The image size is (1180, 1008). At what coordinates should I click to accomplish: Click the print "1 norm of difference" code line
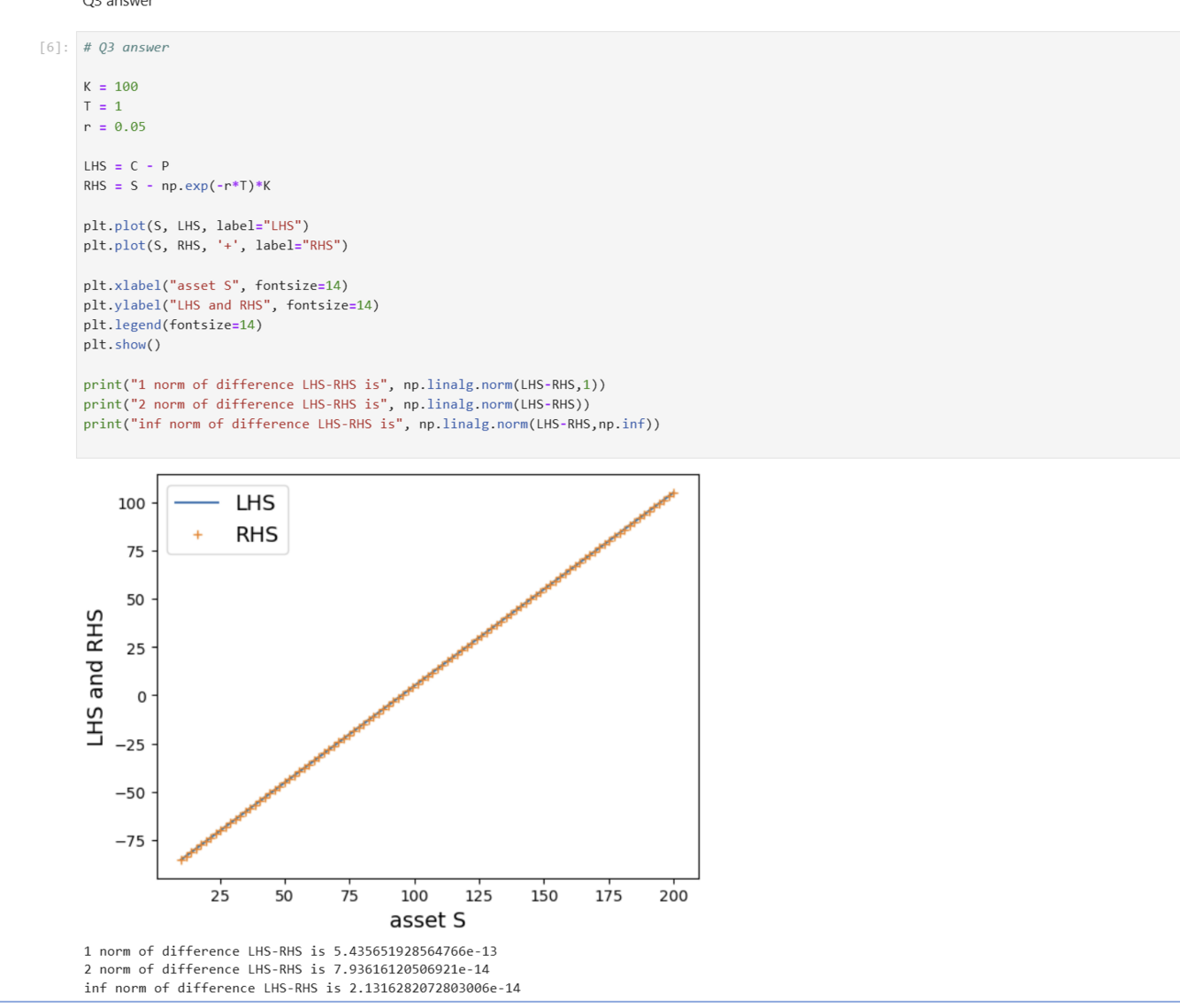coord(345,385)
